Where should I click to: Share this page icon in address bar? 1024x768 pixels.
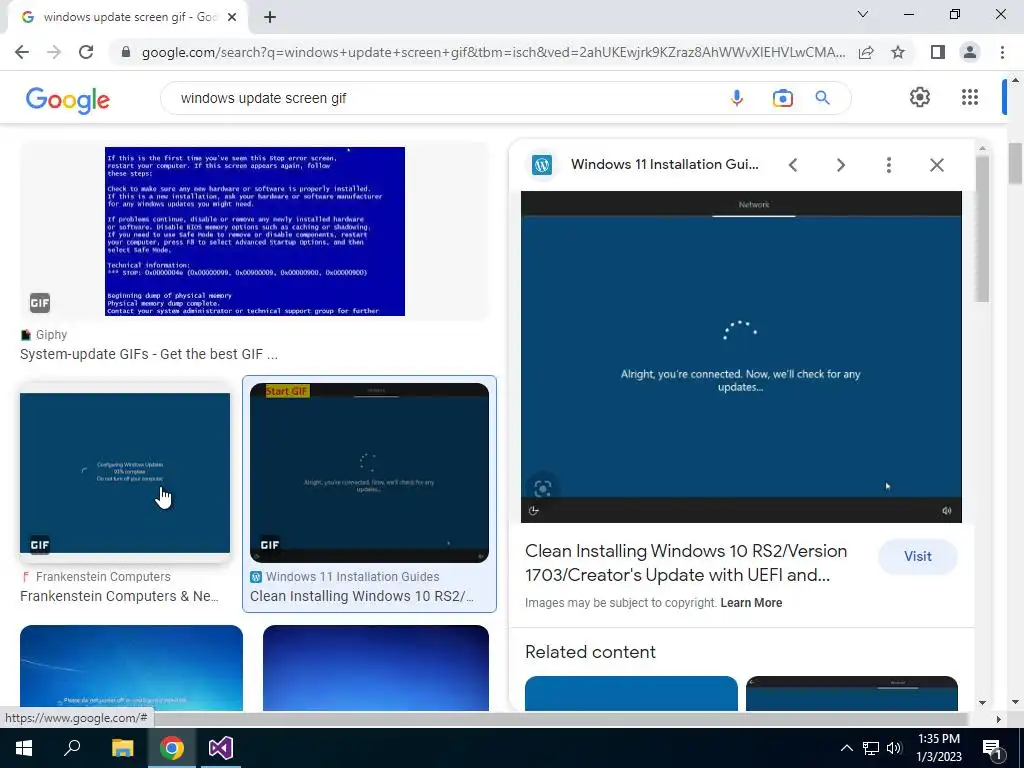[866, 52]
